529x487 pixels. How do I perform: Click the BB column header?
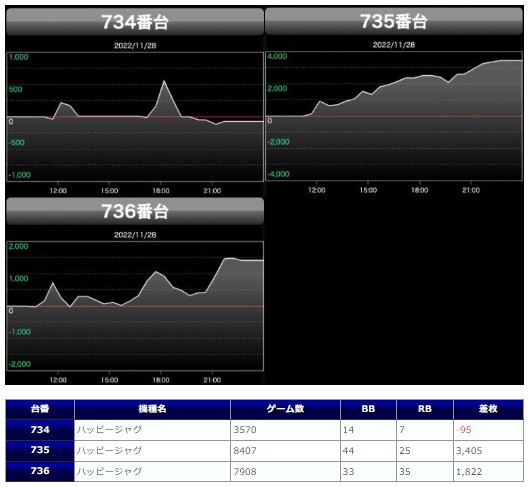pyautogui.click(x=368, y=409)
